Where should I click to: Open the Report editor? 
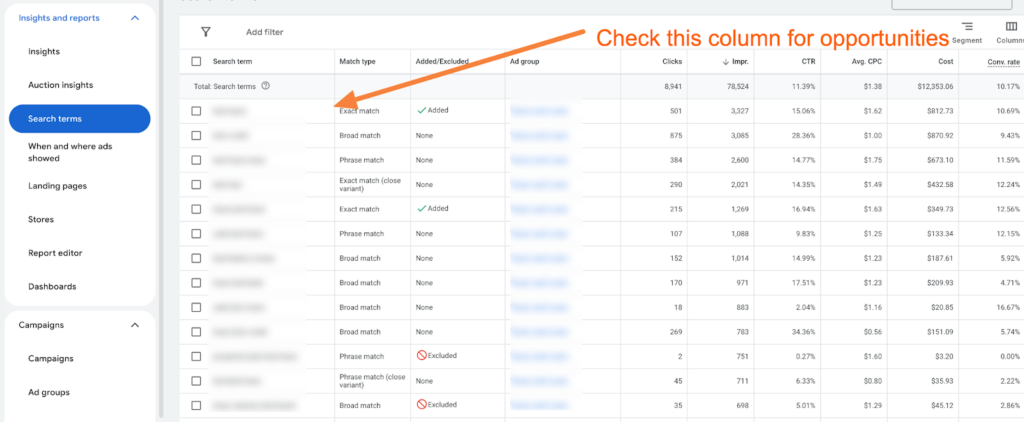pos(56,253)
